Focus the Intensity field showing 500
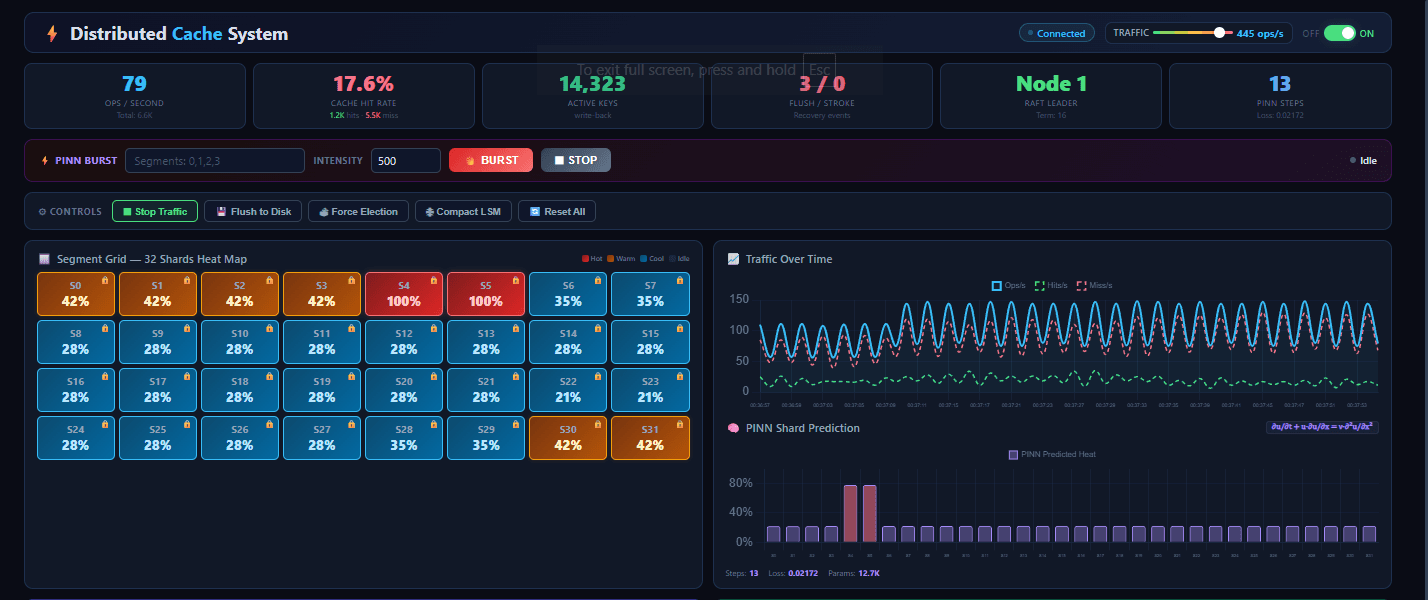This screenshot has width=1428, height=600. pos(406,160)
